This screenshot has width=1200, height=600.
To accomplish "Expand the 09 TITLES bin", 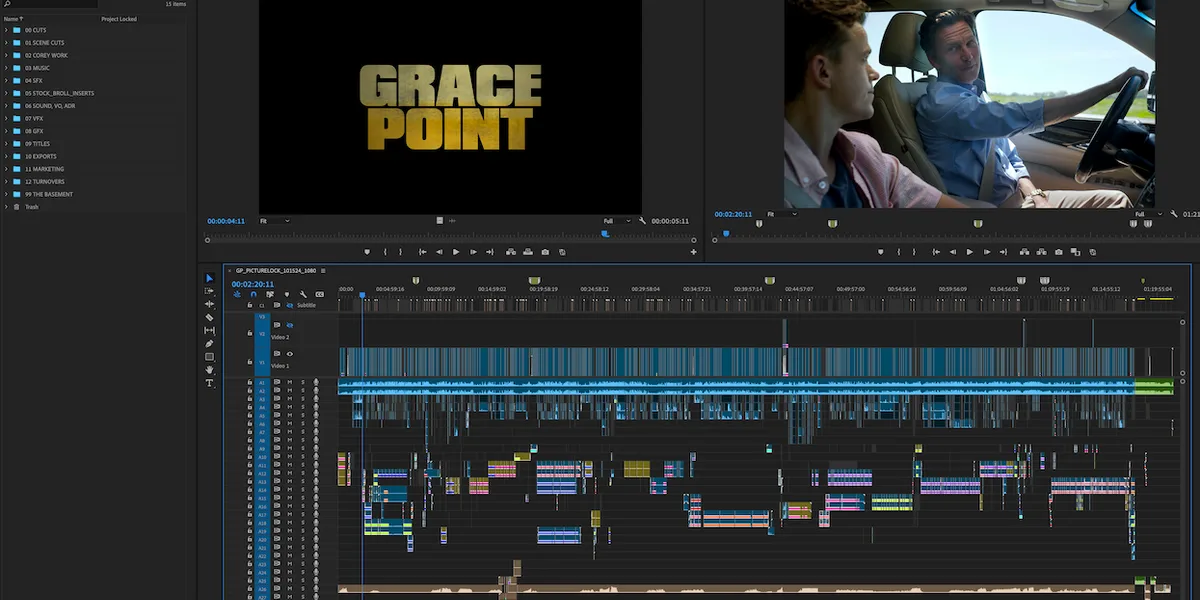I will [x=5, y=144].
